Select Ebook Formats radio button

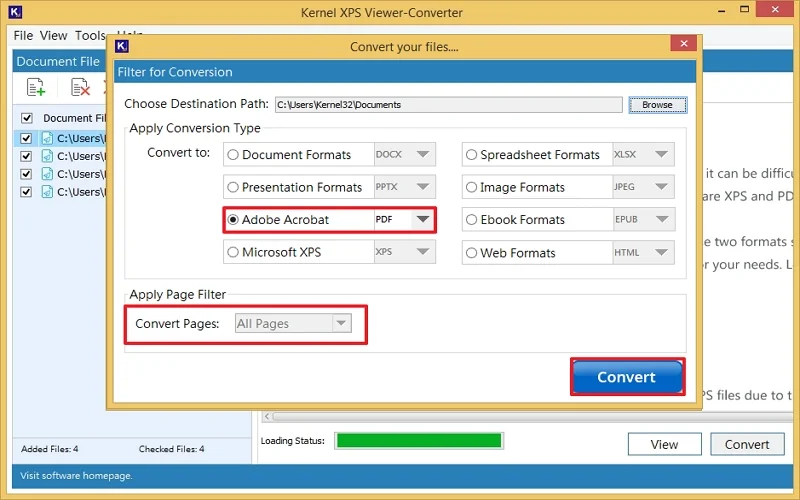point(471,220)
